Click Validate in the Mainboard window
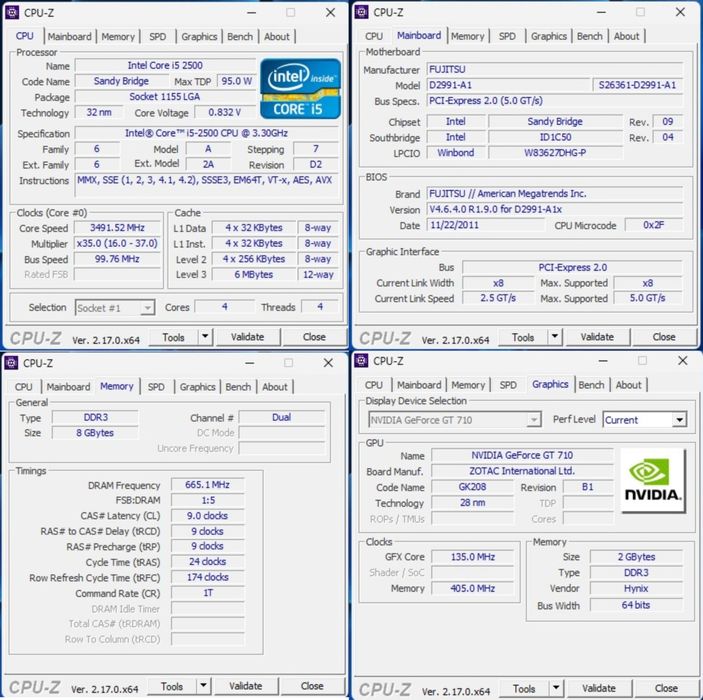The height and width of the screenshot is (700, 703). click(597, 337)
